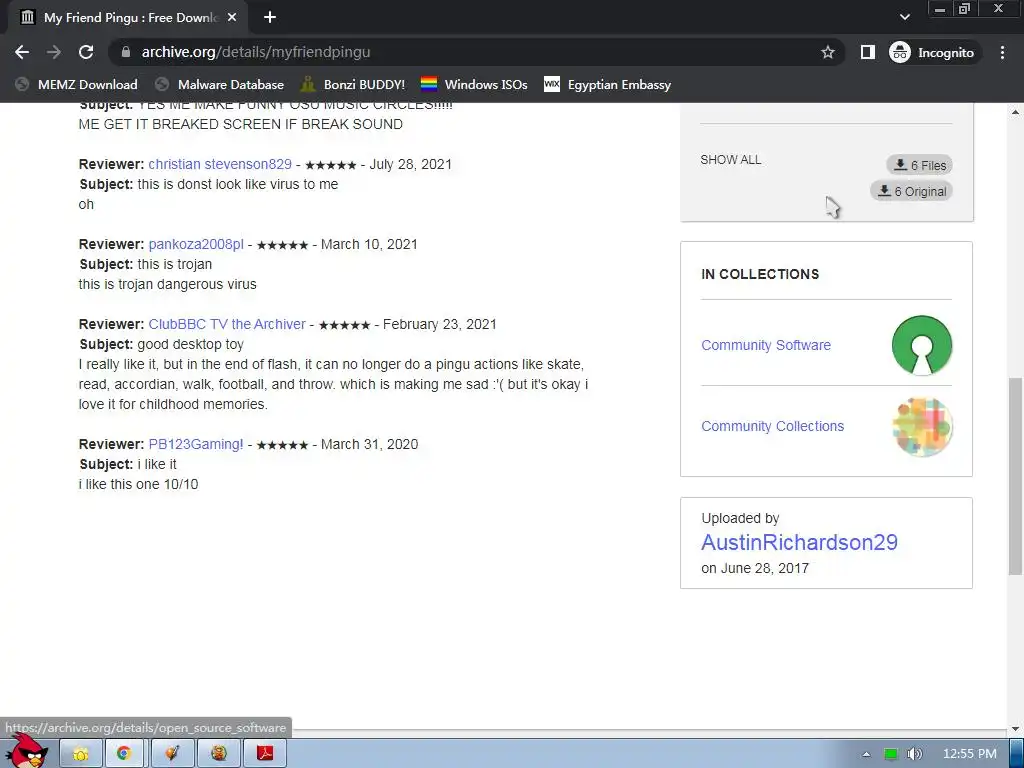Click the 'on June 28, 2017' upload date
Image resolution: width=1024 pixels, height=768 pixels.
pyautogui.click(x=755, y=568)
